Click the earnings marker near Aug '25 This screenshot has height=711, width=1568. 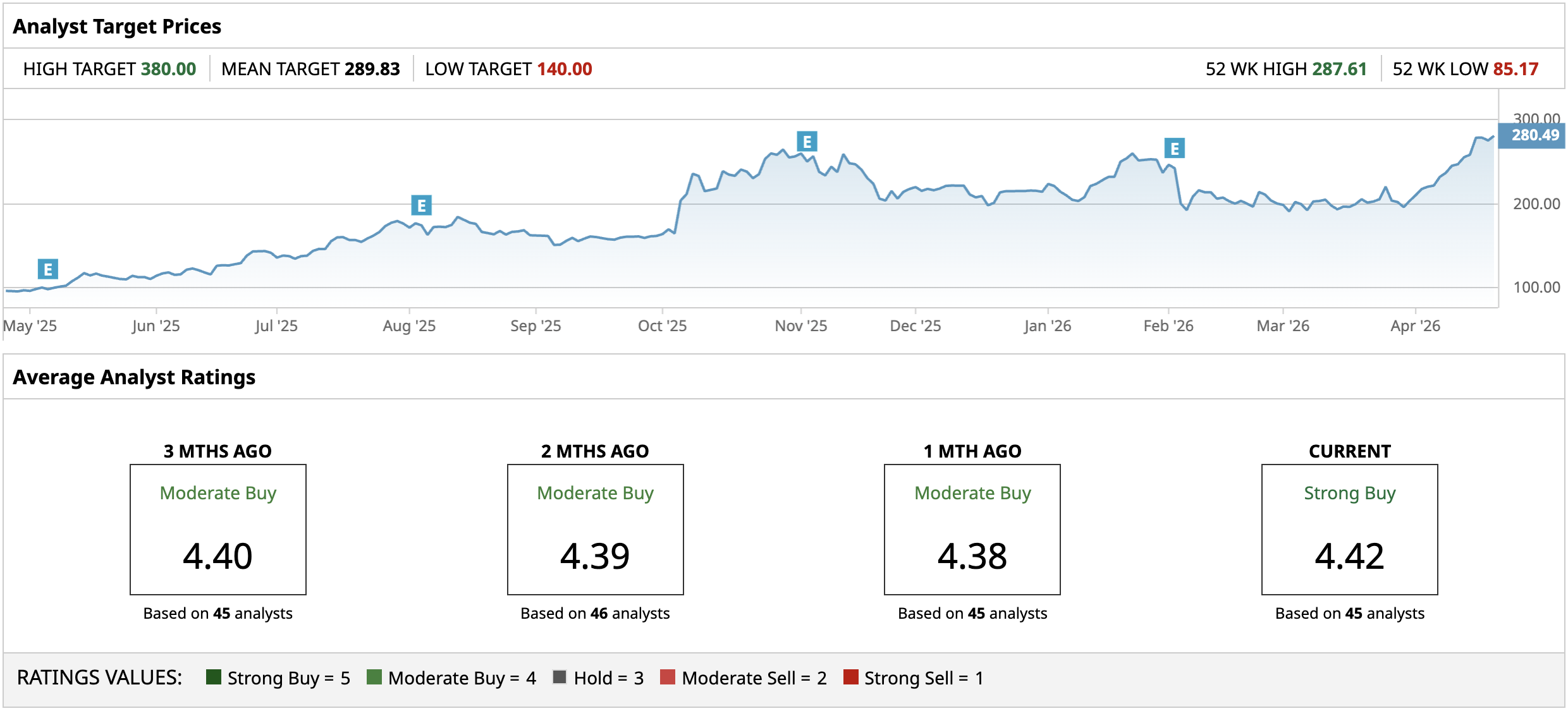(x=421, y=205)
